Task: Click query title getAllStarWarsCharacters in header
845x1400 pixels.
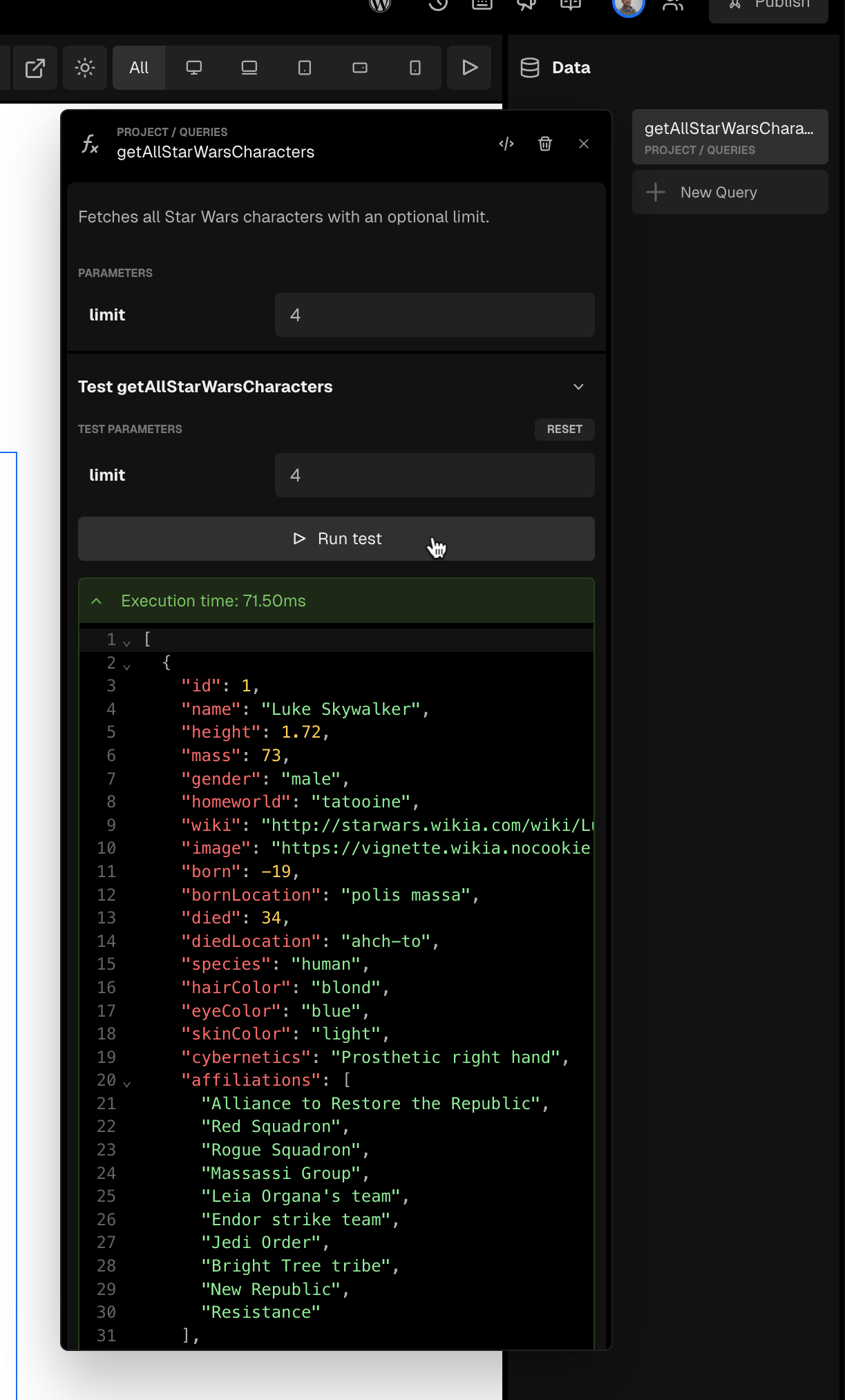Action: point(216,152)
